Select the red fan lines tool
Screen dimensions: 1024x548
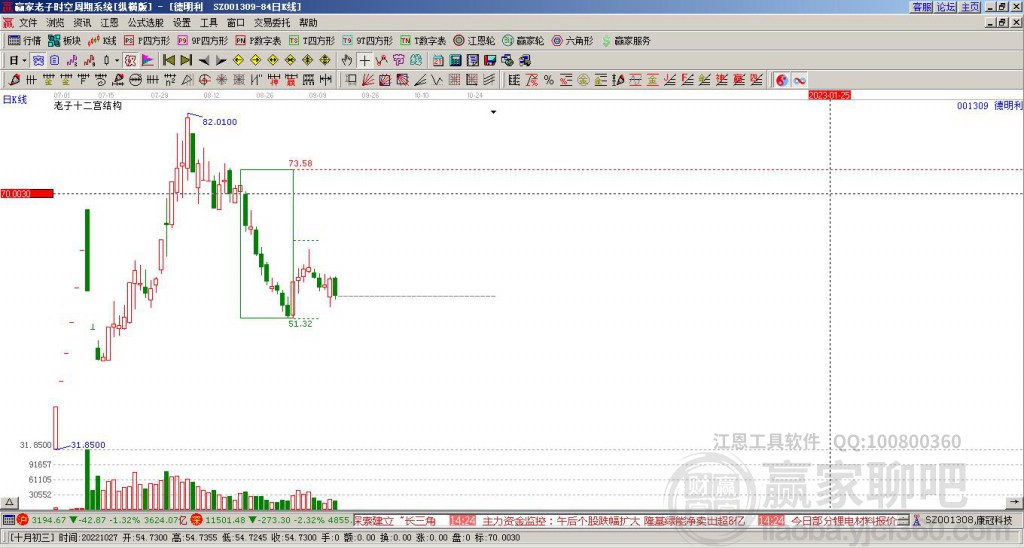[368, 80]
